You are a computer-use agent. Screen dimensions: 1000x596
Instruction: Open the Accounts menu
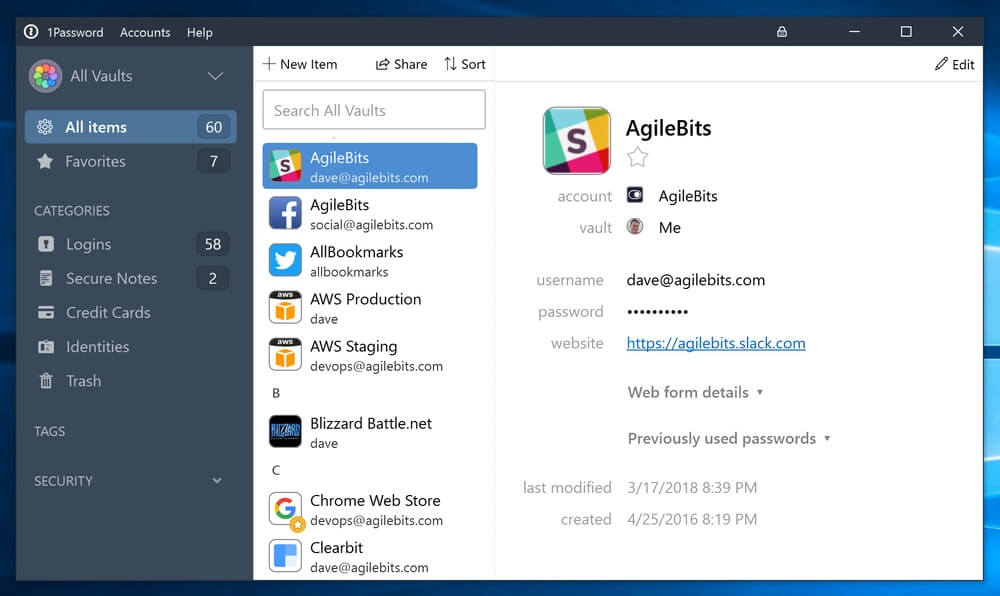tap(145, 32)
